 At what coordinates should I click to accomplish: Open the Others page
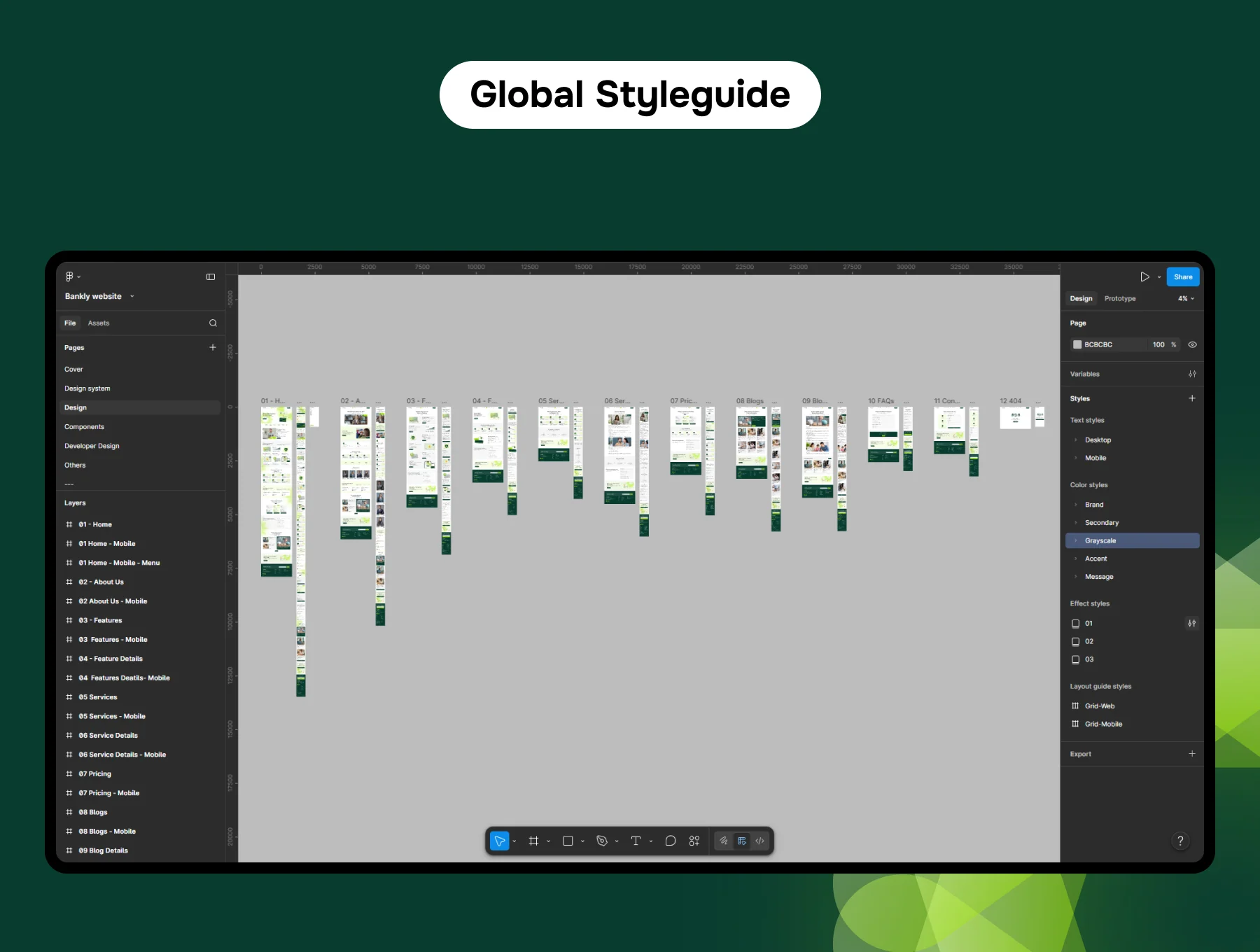[75, 465]
